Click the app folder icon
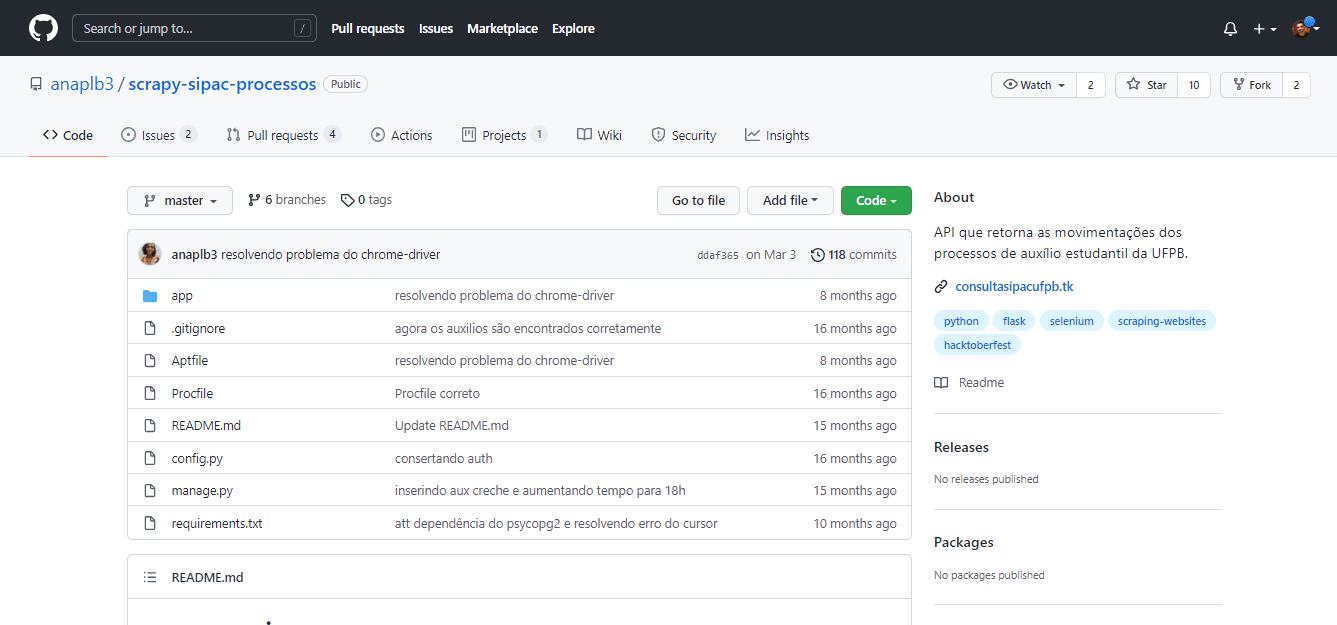1337x625 pixels. pos(150,296)
